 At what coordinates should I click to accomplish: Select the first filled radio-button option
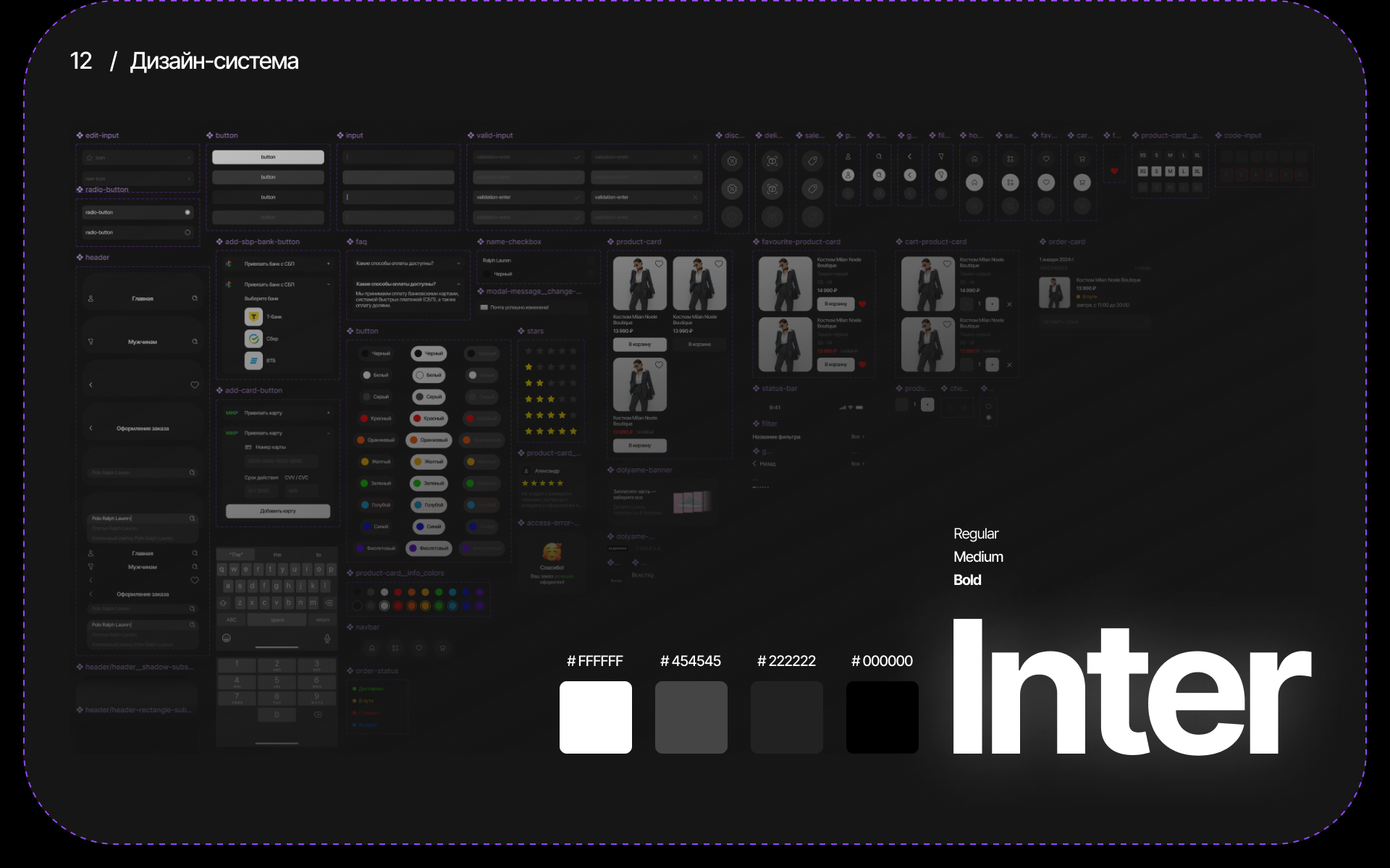[x=188, y=212]
